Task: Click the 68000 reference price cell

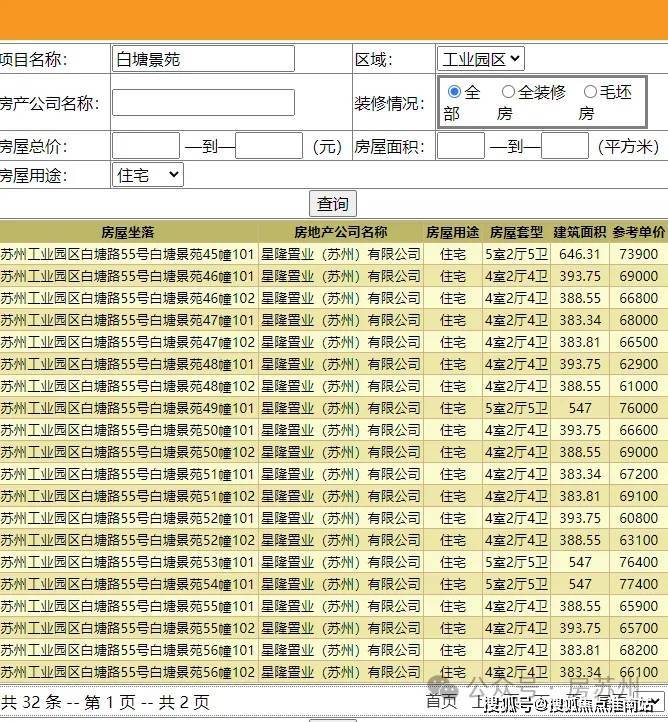Action: (x=639, y=320)
